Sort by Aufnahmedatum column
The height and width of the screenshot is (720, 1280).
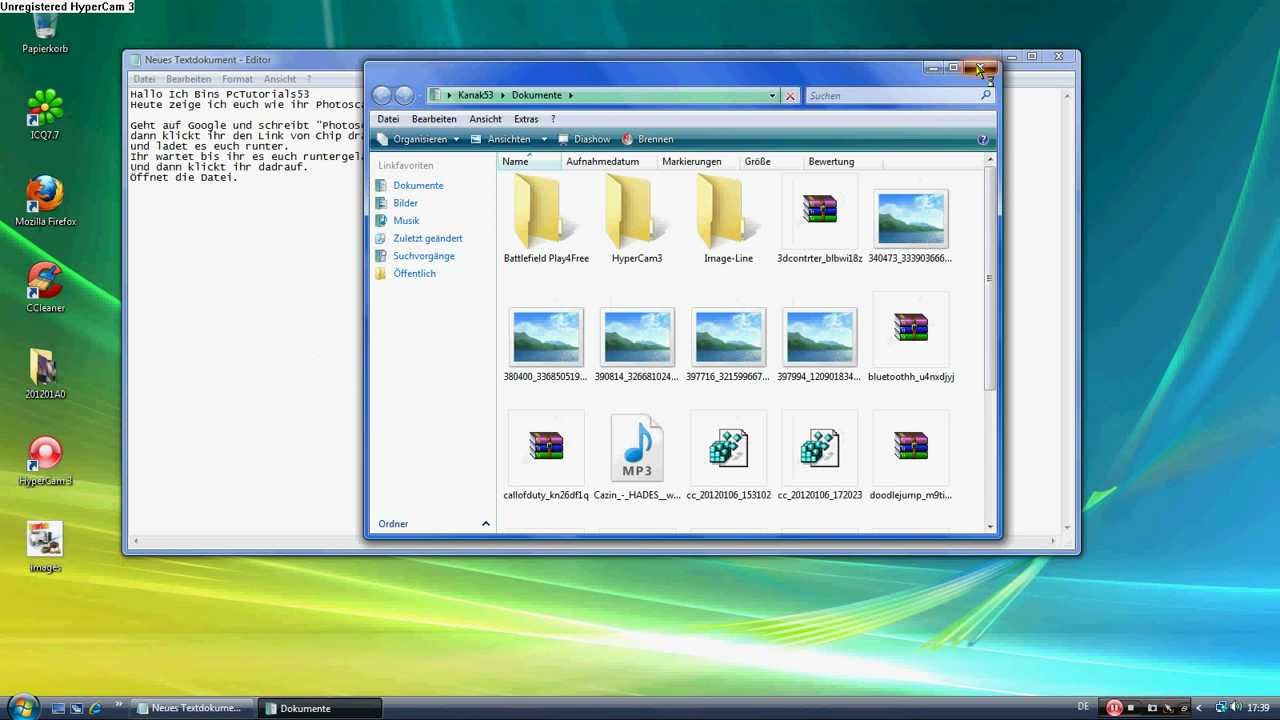[610, 161]
